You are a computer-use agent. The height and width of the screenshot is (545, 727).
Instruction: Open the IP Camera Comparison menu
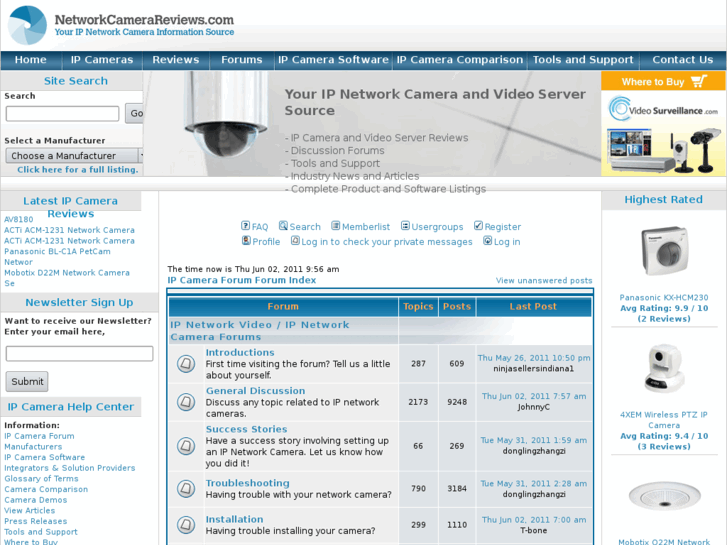459,60
